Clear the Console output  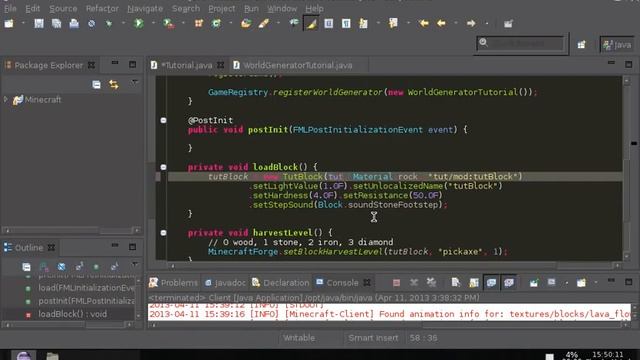click(x=456, y=282)
